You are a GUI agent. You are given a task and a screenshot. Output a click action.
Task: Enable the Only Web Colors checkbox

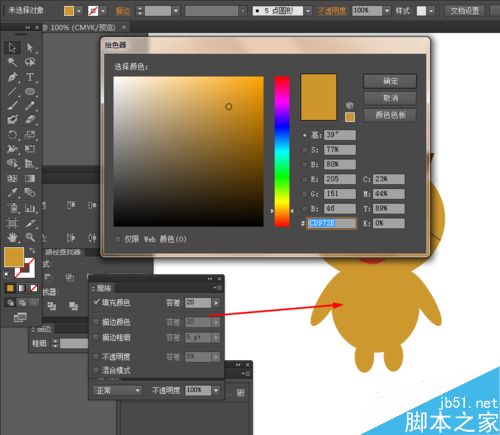(x=117, y=239)
